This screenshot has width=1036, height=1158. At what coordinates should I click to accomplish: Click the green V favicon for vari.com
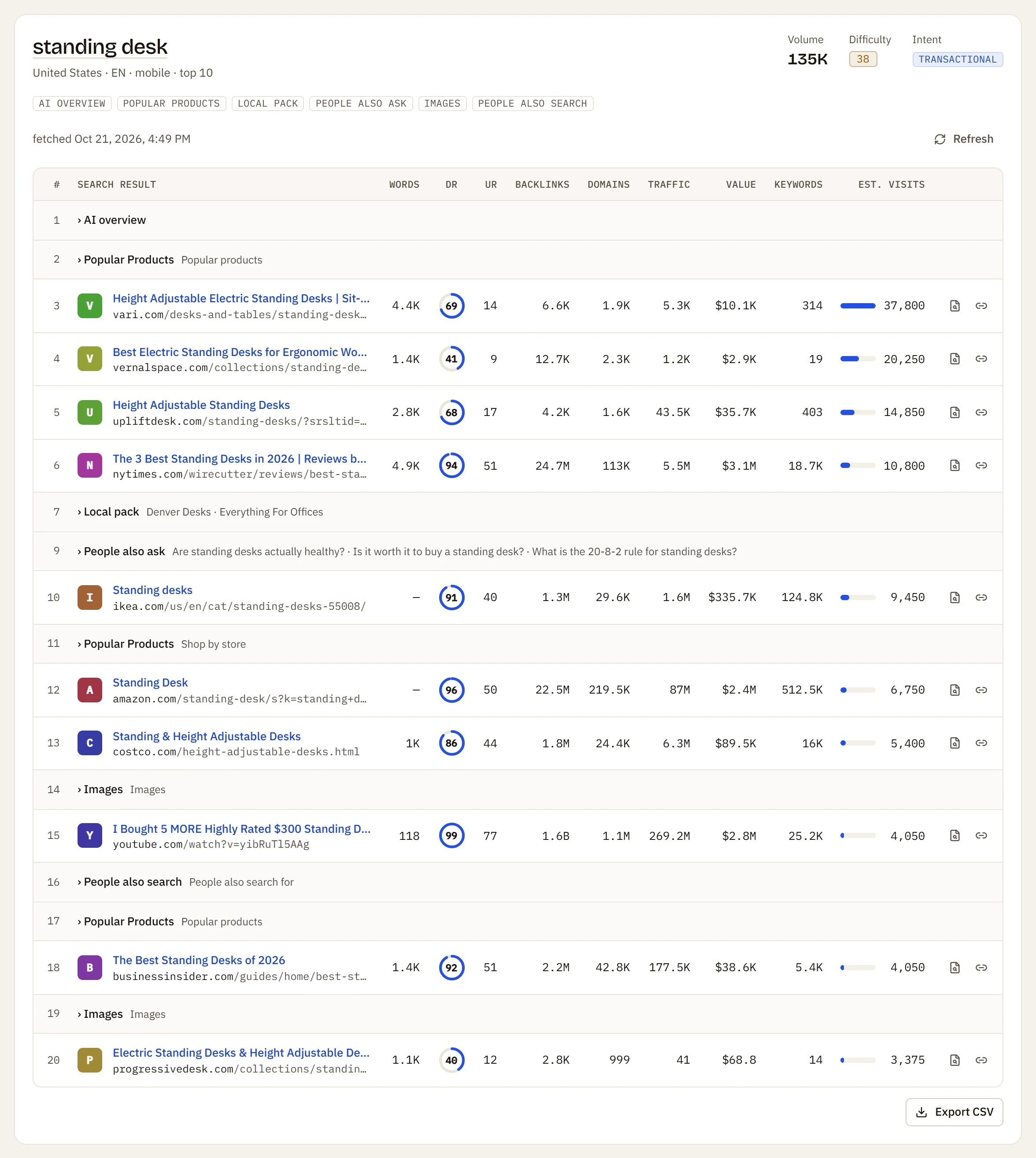pos(89,306)
